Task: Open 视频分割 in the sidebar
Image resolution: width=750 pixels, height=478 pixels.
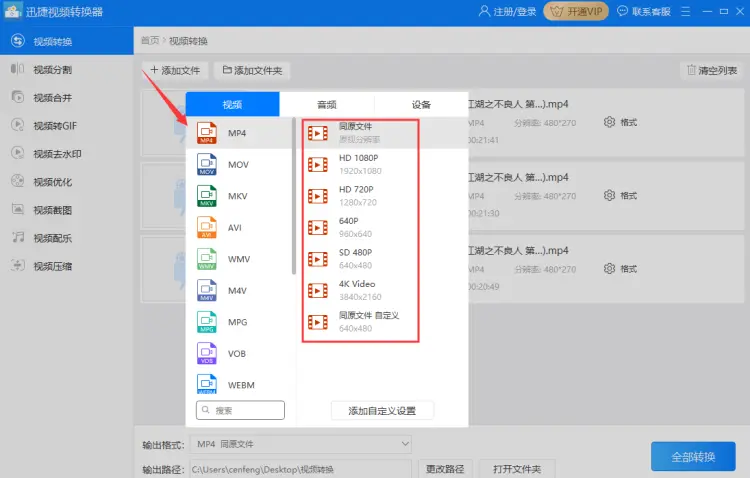Action: pos(66,70)
